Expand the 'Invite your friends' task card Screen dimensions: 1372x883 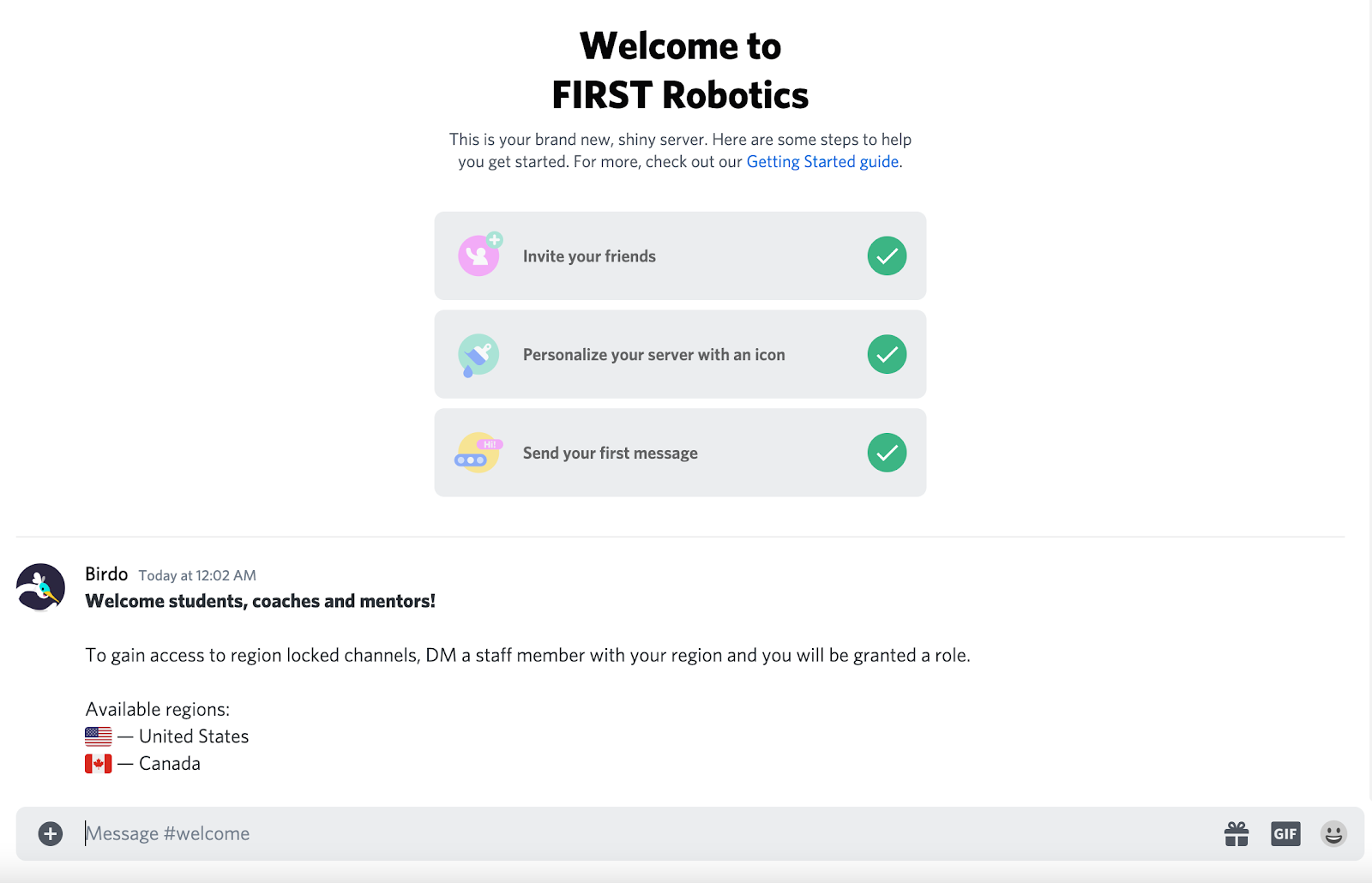[680, 255]
